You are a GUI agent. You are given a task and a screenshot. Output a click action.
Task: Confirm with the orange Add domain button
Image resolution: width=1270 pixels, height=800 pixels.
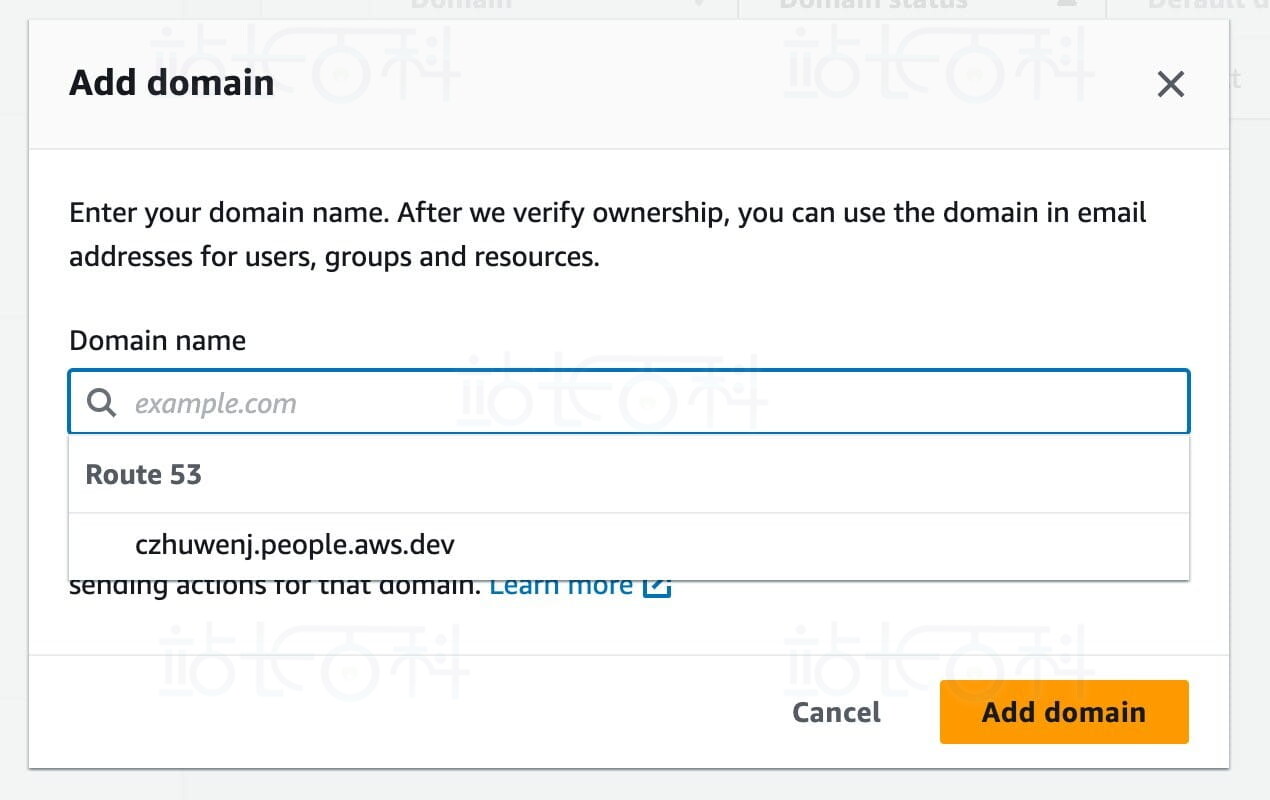pyautogui.click(x=1063, y=712)
